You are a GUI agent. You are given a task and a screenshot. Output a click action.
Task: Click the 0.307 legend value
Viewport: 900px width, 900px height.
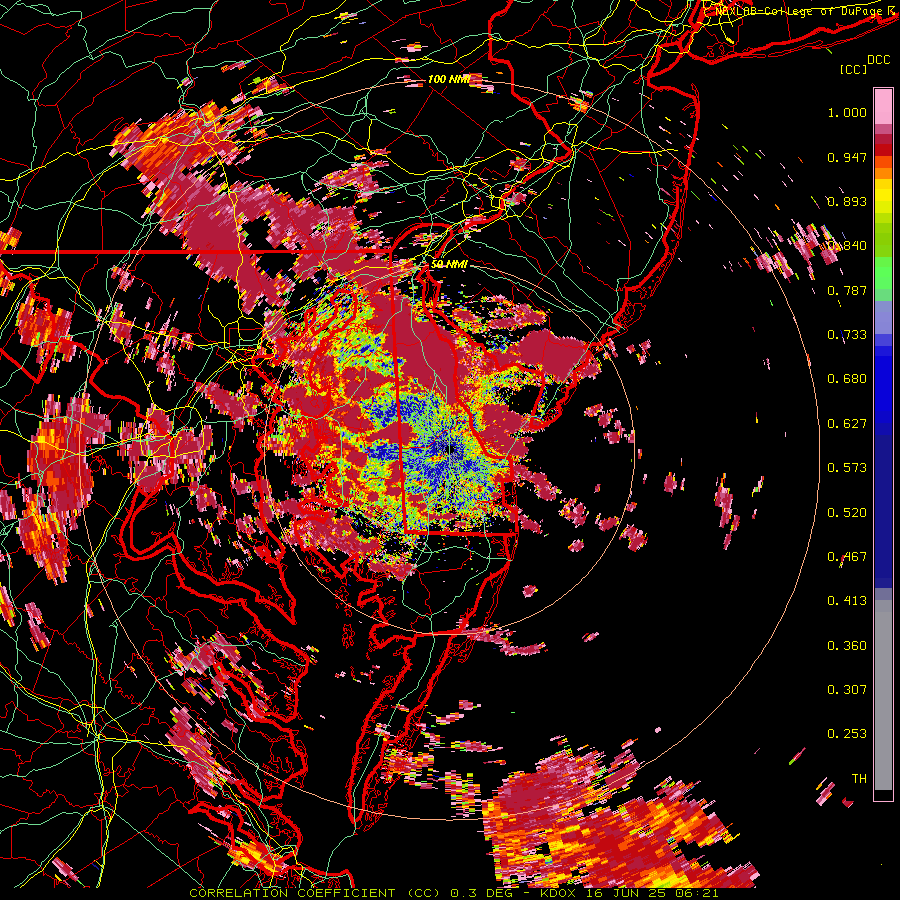click(847, 690)
